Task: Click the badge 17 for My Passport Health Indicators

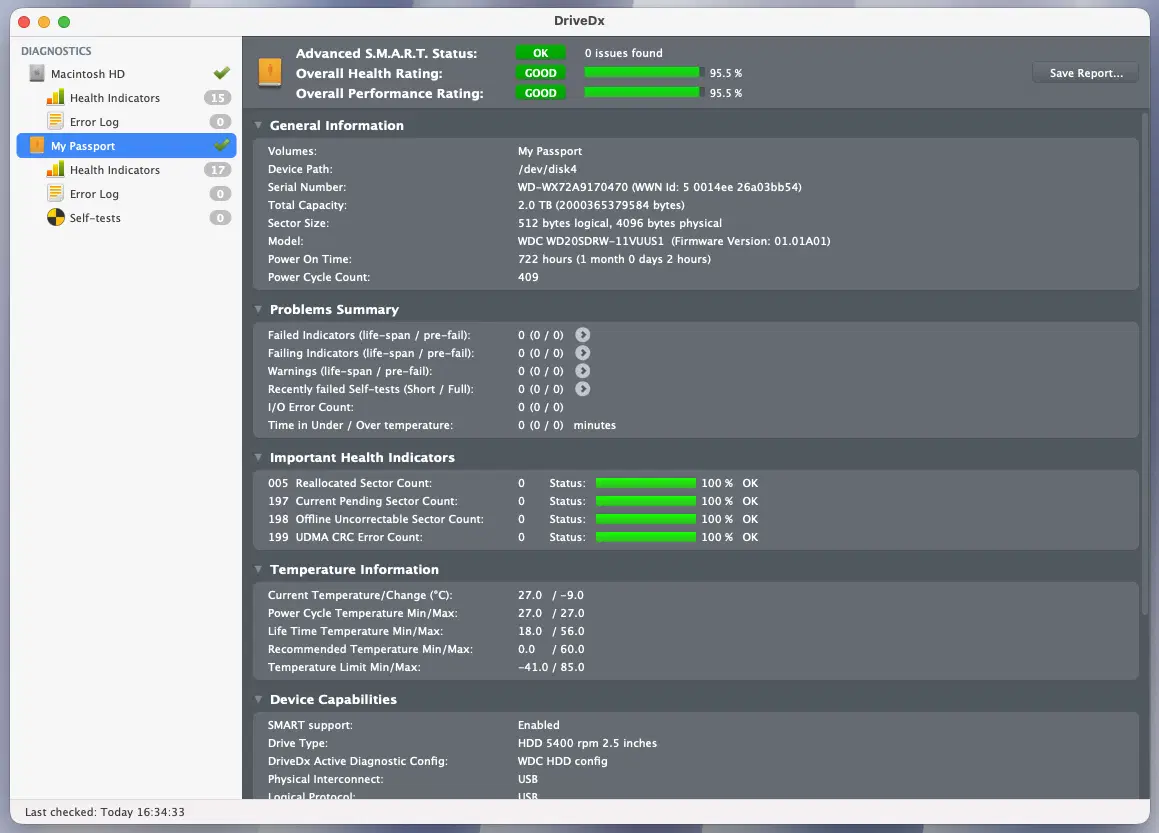Action: point(217,169)
